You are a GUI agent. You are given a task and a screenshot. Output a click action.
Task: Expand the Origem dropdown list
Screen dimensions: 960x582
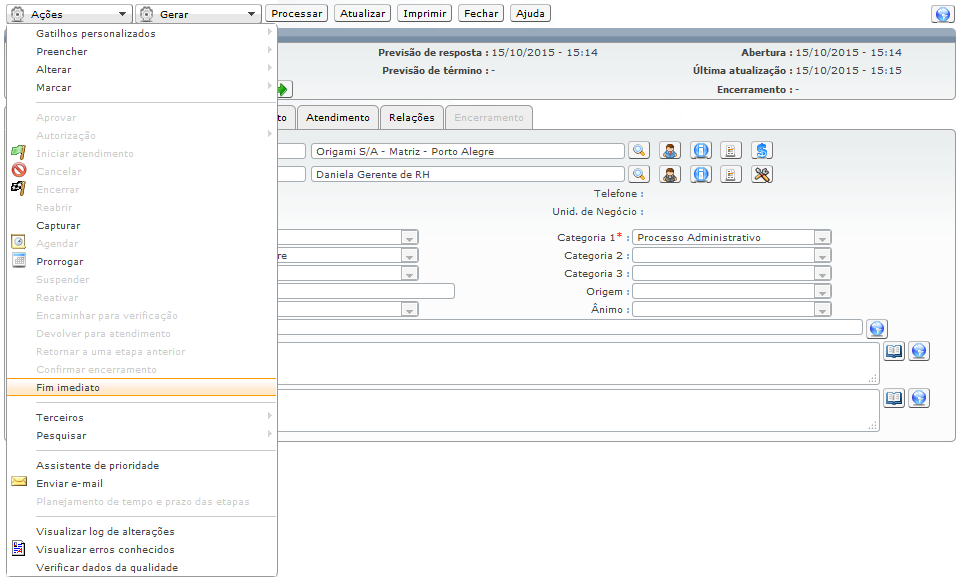(x=822, y=292)
